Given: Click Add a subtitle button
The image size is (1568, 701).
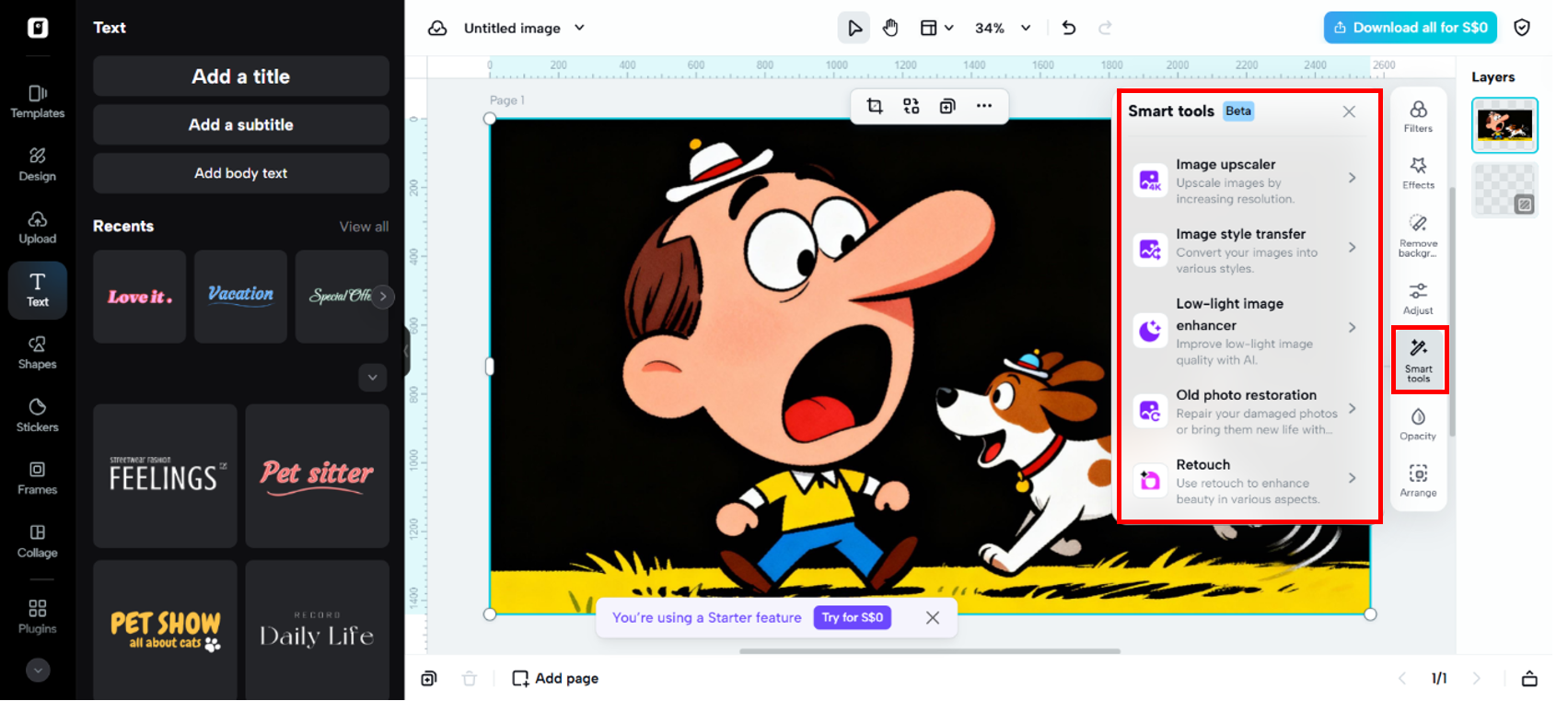Looking at the screenshot, I should click(241, 124).
